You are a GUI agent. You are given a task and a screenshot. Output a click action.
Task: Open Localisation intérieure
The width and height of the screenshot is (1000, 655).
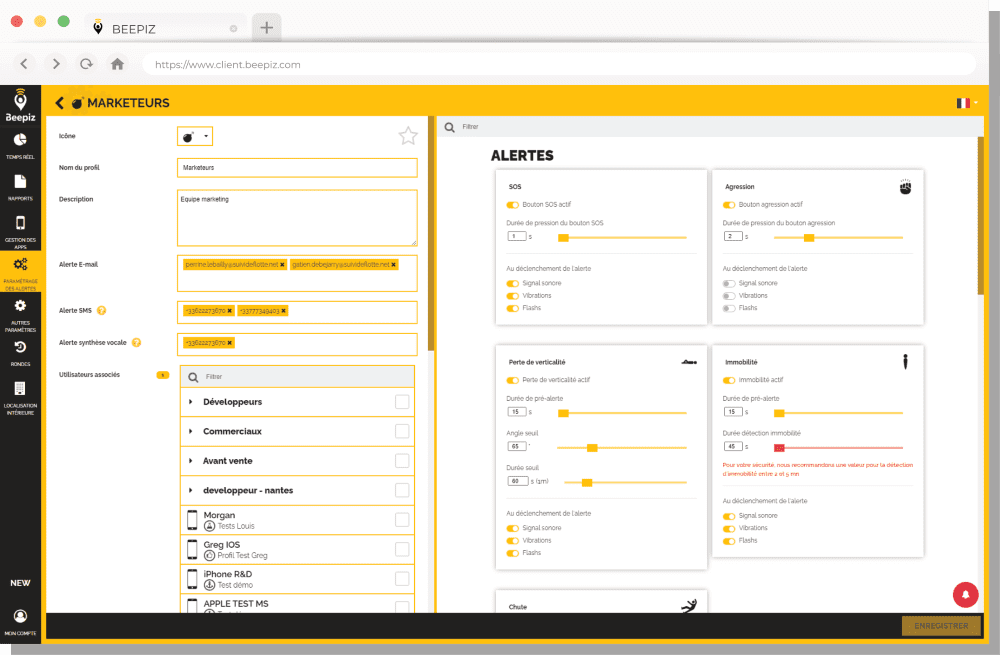click(x=20, y=392)
